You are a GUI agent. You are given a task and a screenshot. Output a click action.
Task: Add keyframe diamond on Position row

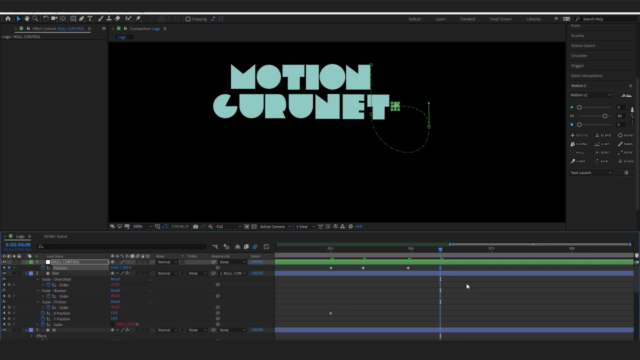click(x=9, y=268)
